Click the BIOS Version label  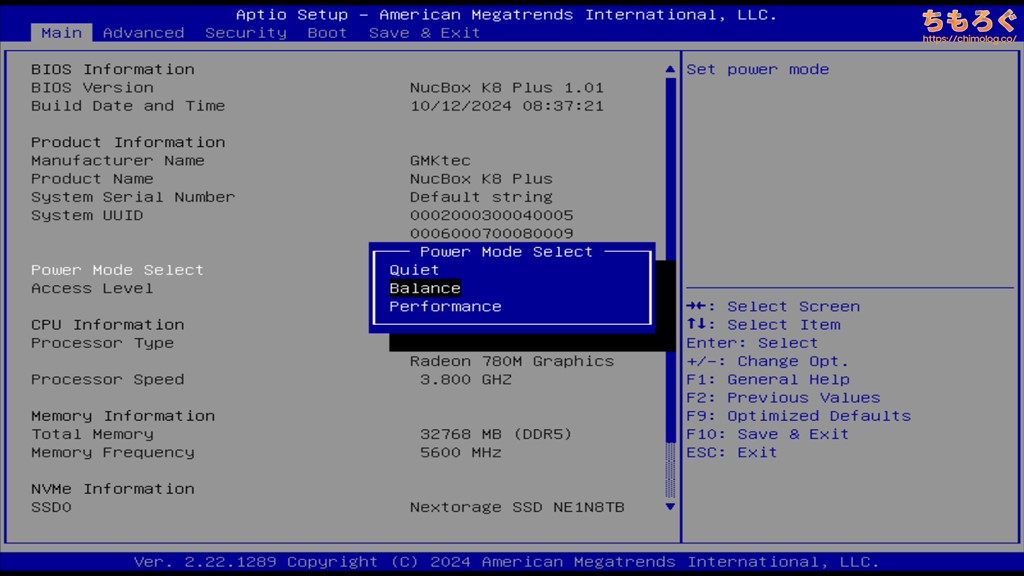pos(92,88)
